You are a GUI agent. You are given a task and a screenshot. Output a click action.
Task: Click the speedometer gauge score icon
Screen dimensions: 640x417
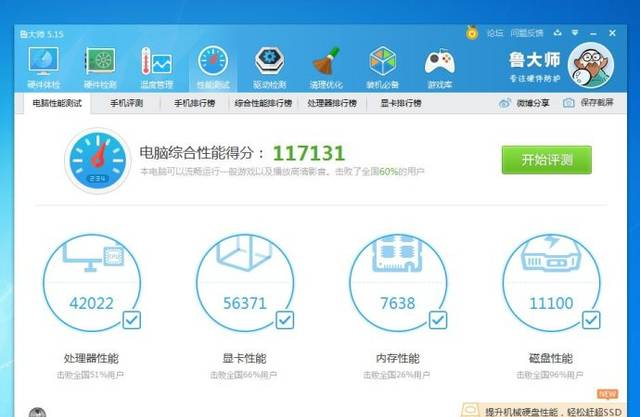pyautogui.click(x=97, y=160)
